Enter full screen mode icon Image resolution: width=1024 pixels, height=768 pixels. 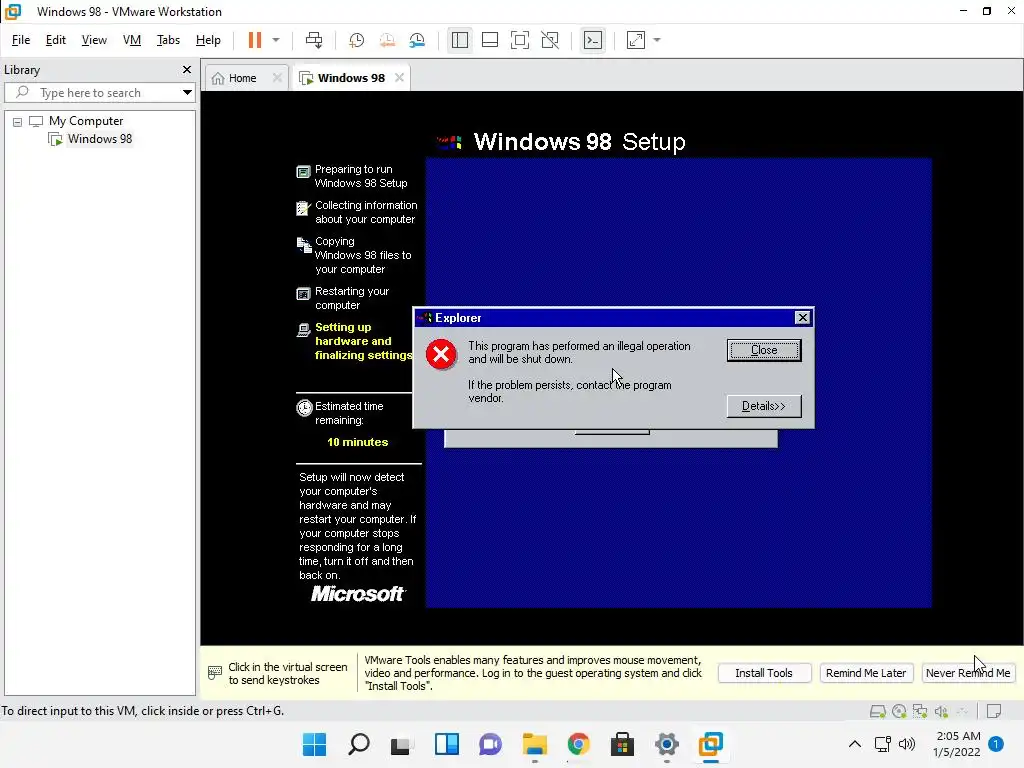[x=520, y=40]
